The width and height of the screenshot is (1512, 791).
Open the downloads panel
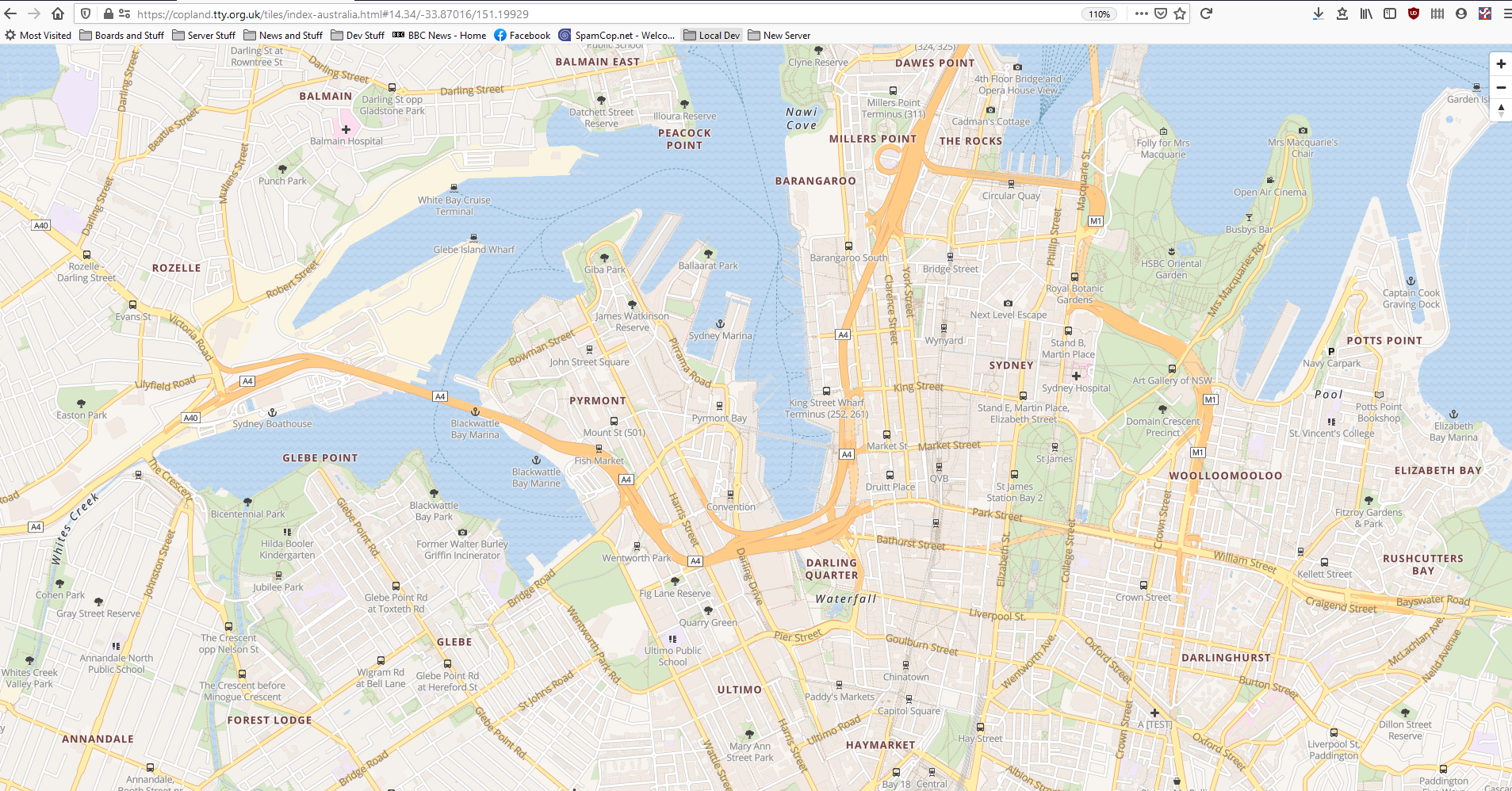click(1318, 13)
